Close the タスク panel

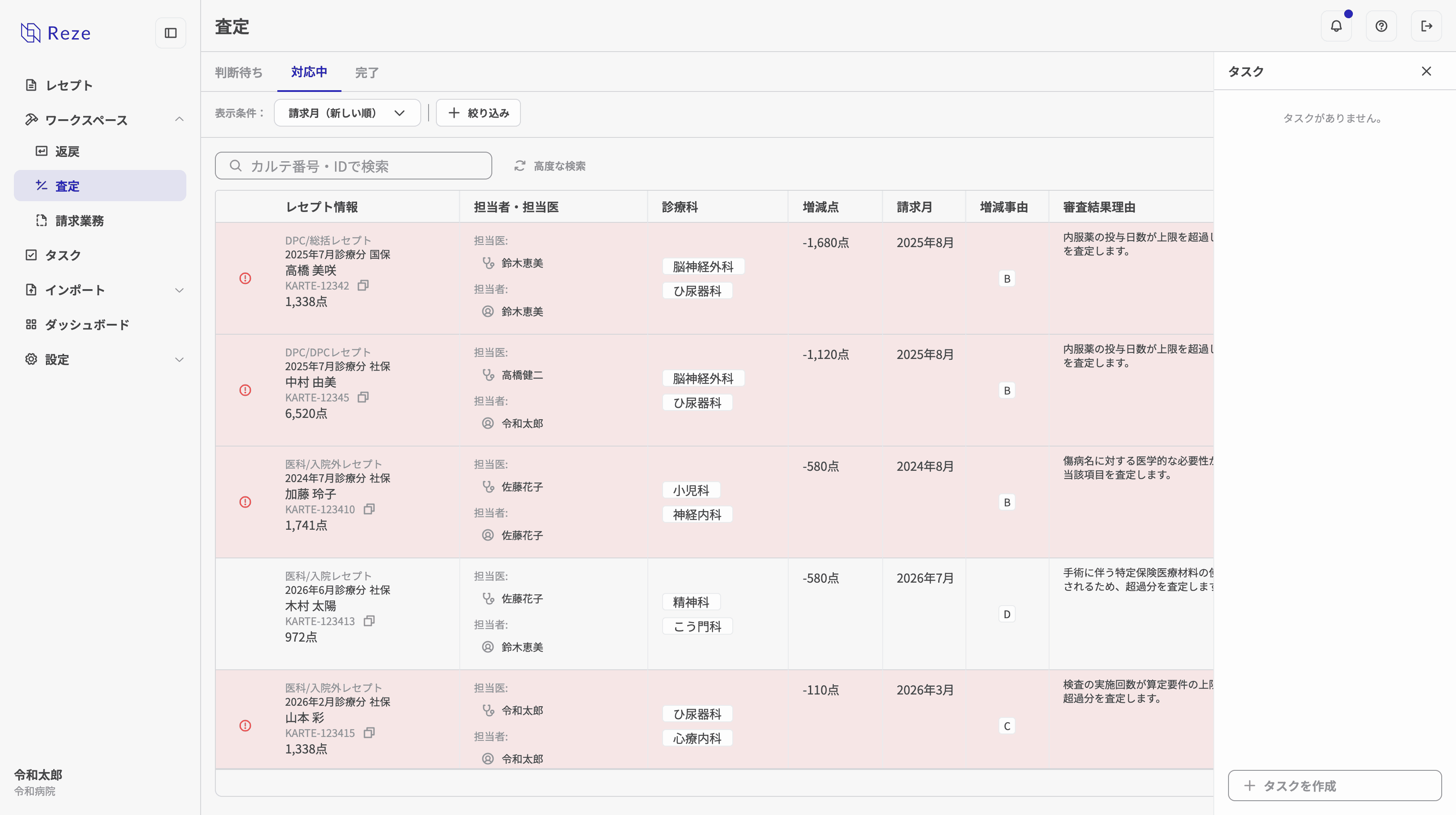[x=1427, y=71]
